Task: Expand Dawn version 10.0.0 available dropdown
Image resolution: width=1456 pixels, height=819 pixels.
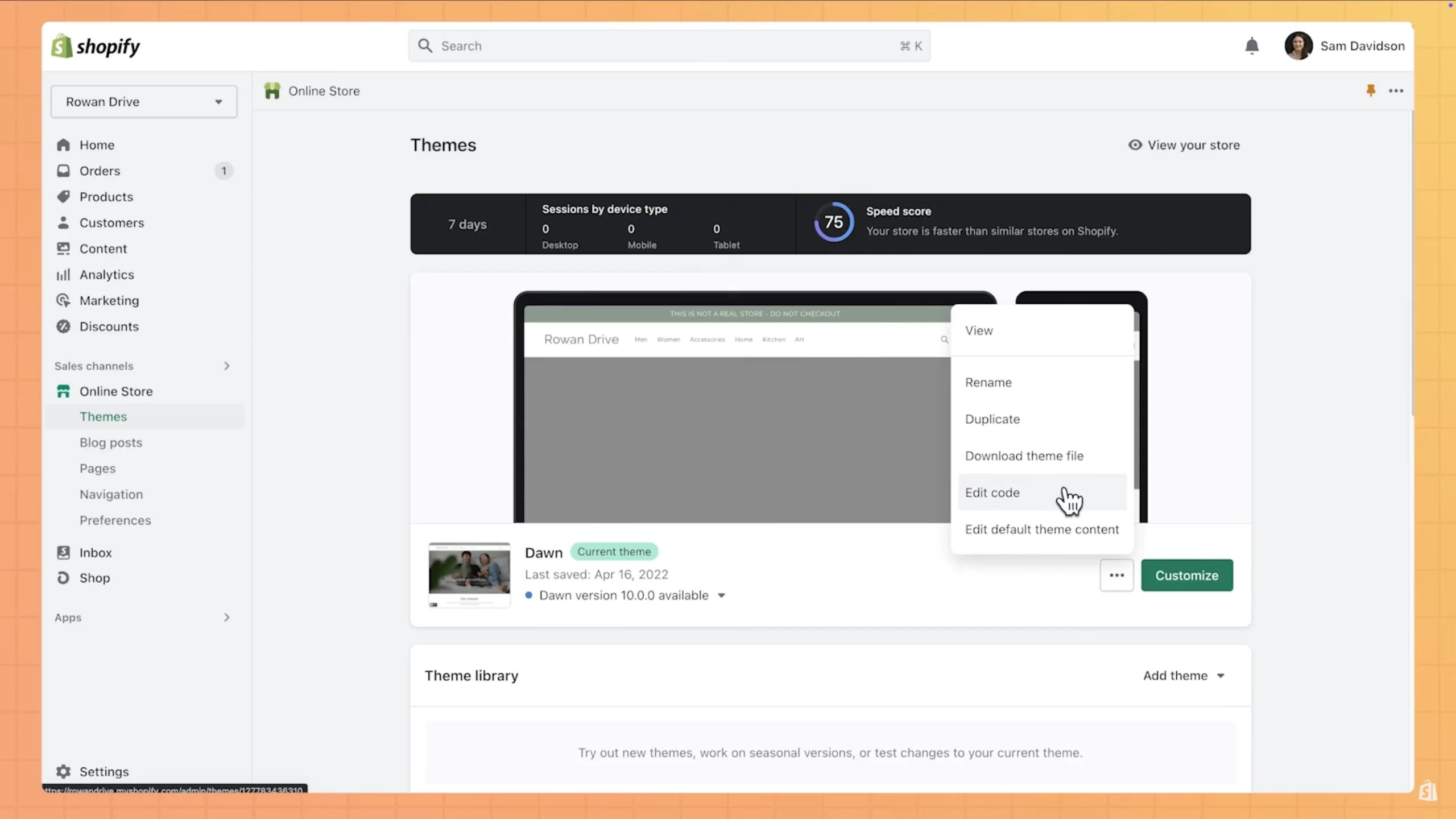Action: point(722,595)
